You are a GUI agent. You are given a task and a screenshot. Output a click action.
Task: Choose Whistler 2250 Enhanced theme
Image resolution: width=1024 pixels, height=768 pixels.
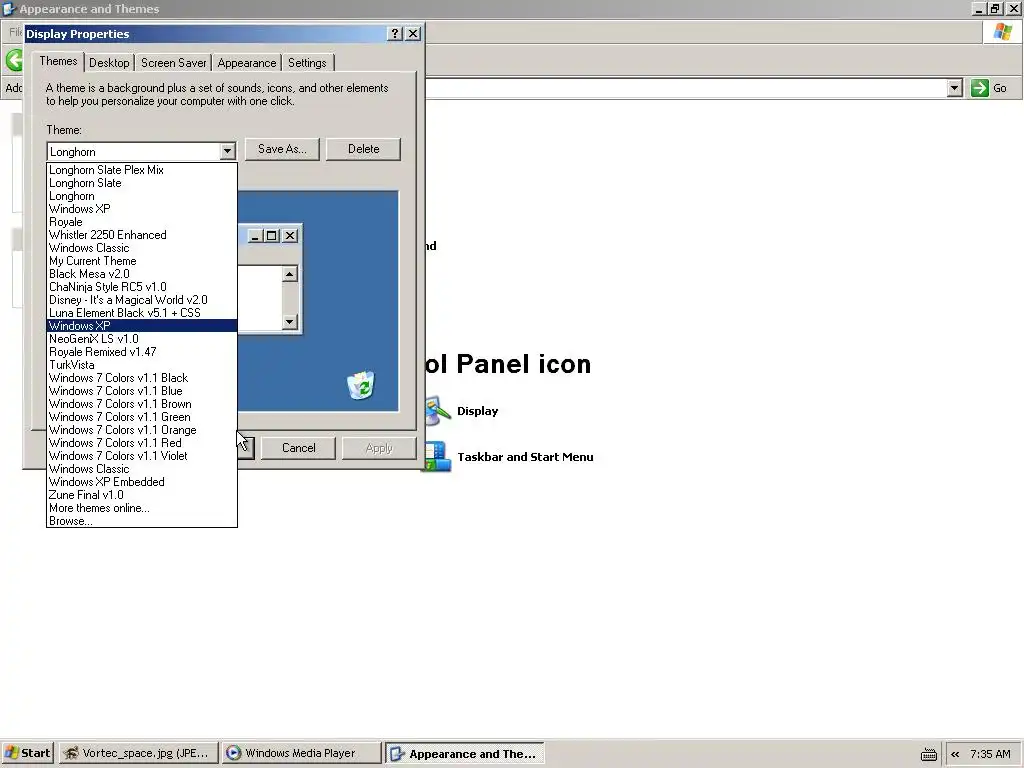(x=142, y=235)
